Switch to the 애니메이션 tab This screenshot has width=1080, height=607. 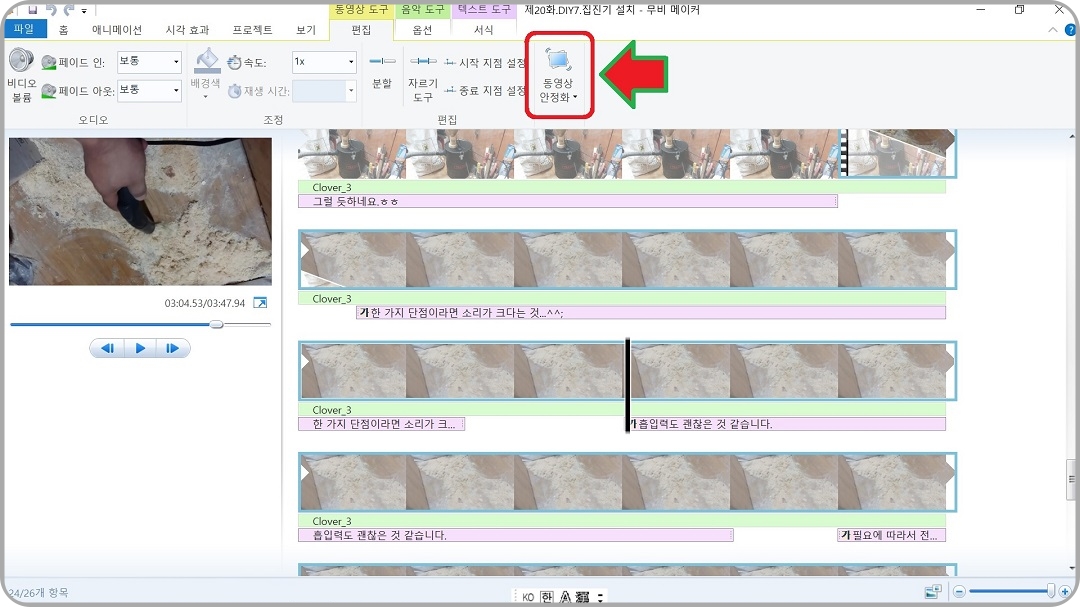point(117,30)
